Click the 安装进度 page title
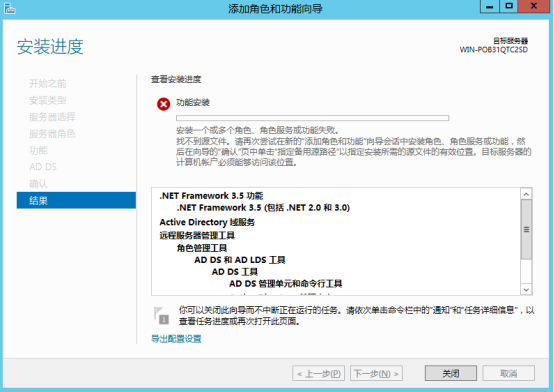Screen dimensions: 554x392 click(50, 47)
